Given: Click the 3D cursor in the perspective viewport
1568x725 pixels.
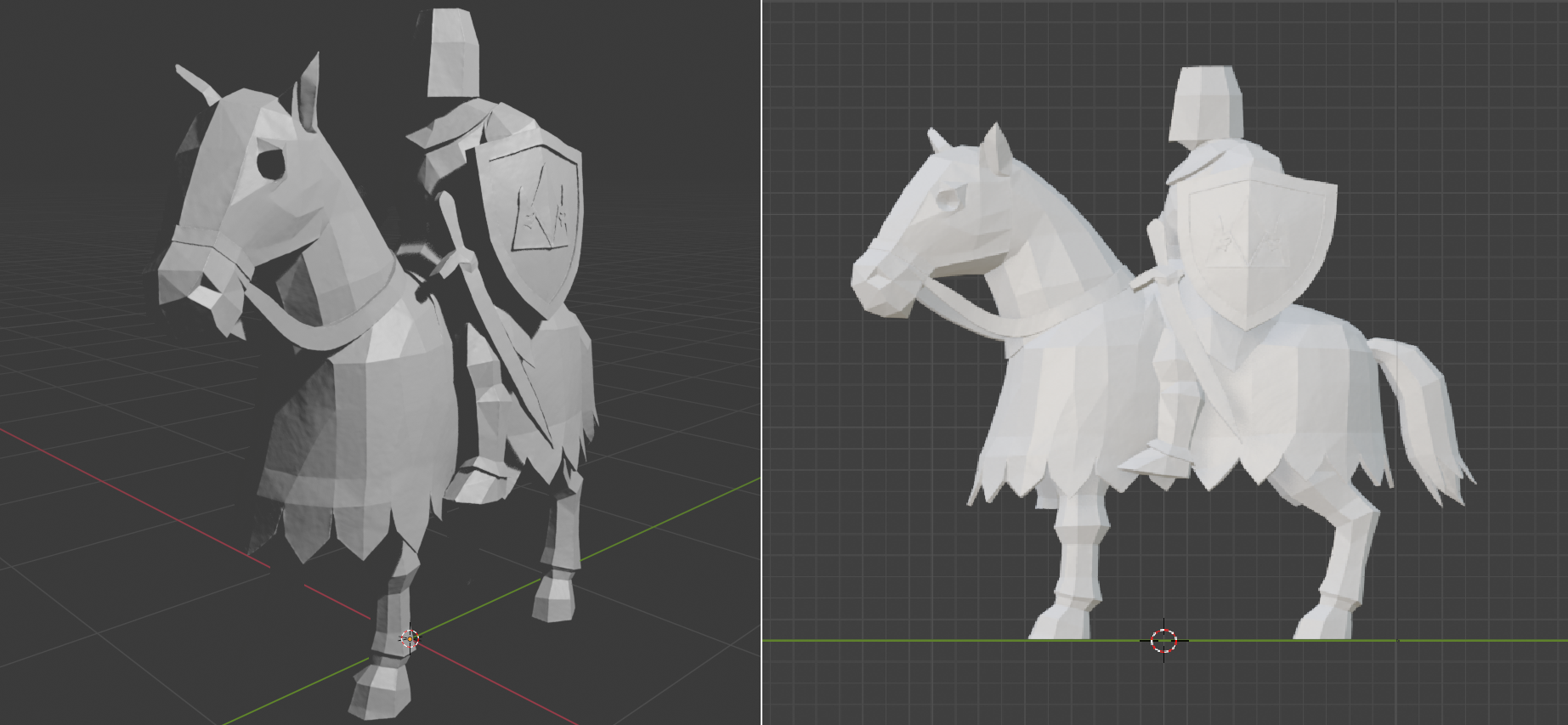Looking at the screenshot, I should pos(410,638).
